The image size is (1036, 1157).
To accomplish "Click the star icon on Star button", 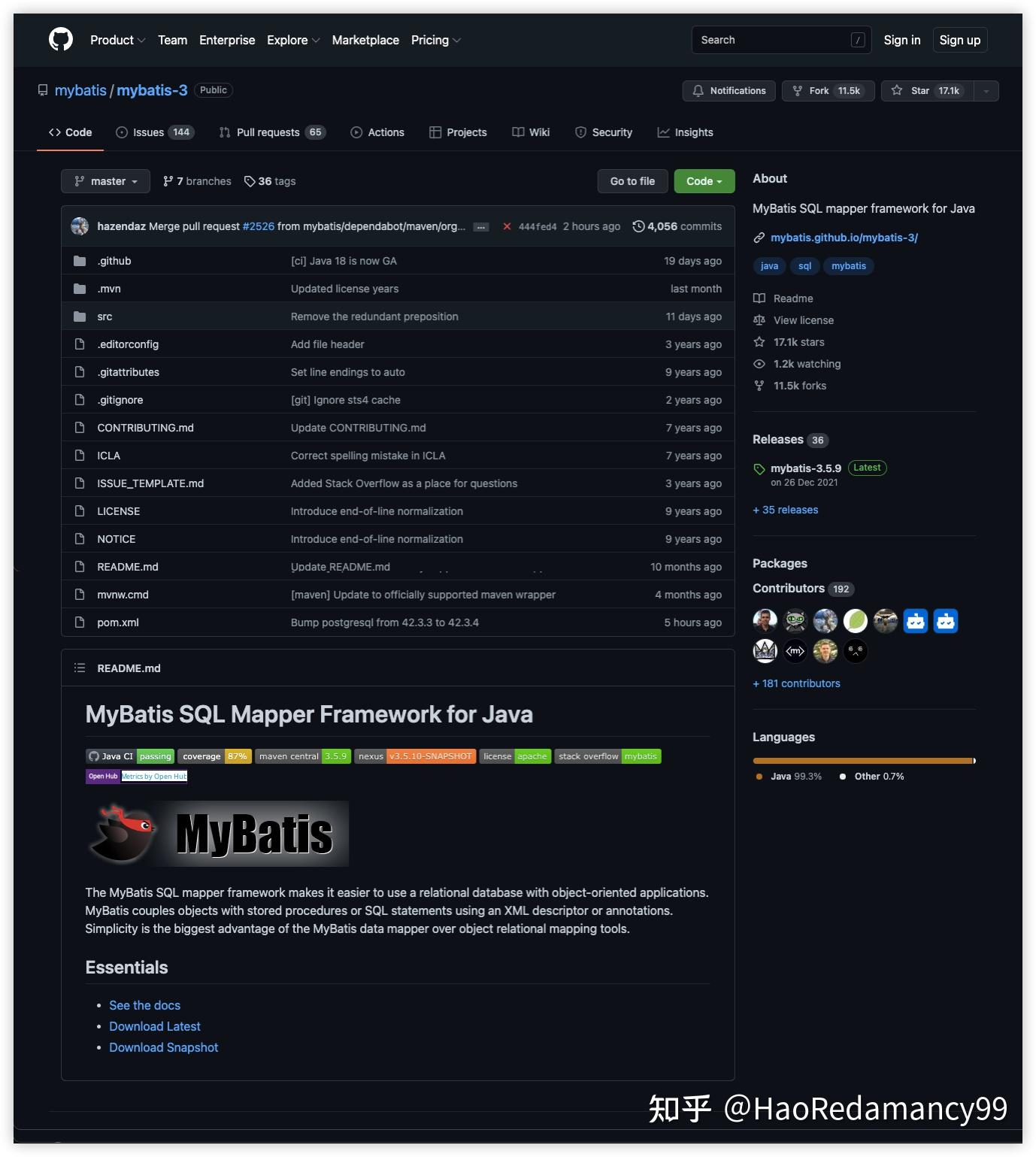I will pyautogui.click(x=897, y=91).
